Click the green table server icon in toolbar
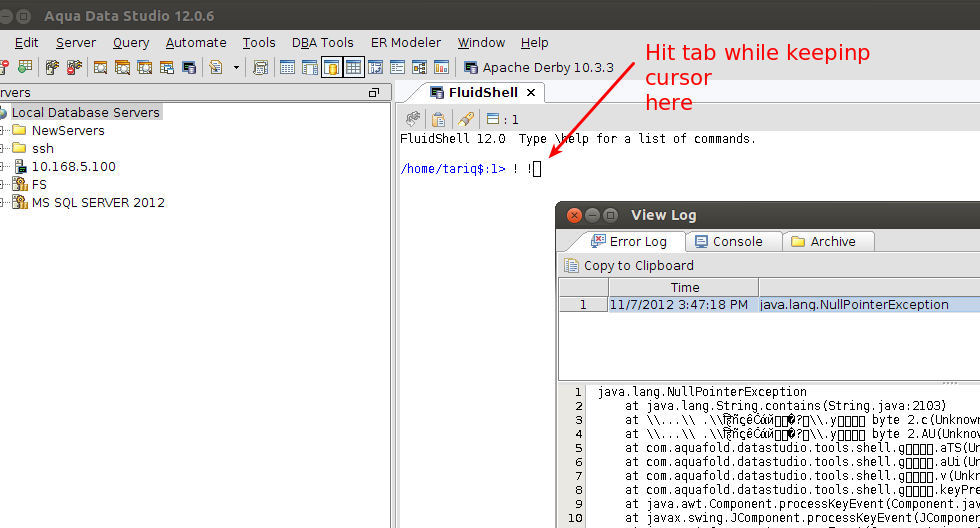 [25, 67]
